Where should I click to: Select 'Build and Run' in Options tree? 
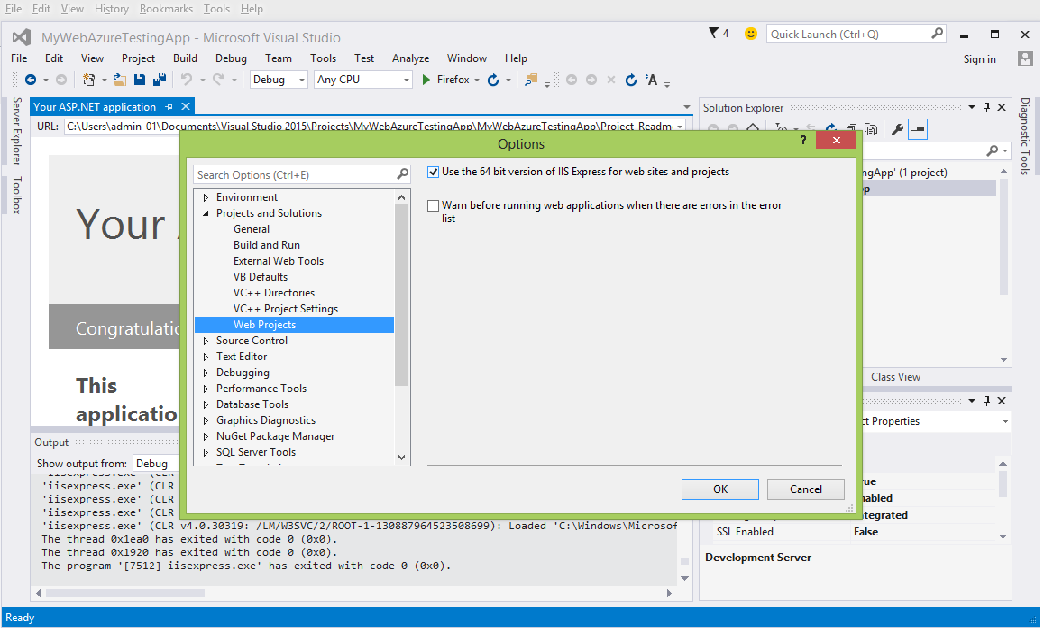click(267, 245)
